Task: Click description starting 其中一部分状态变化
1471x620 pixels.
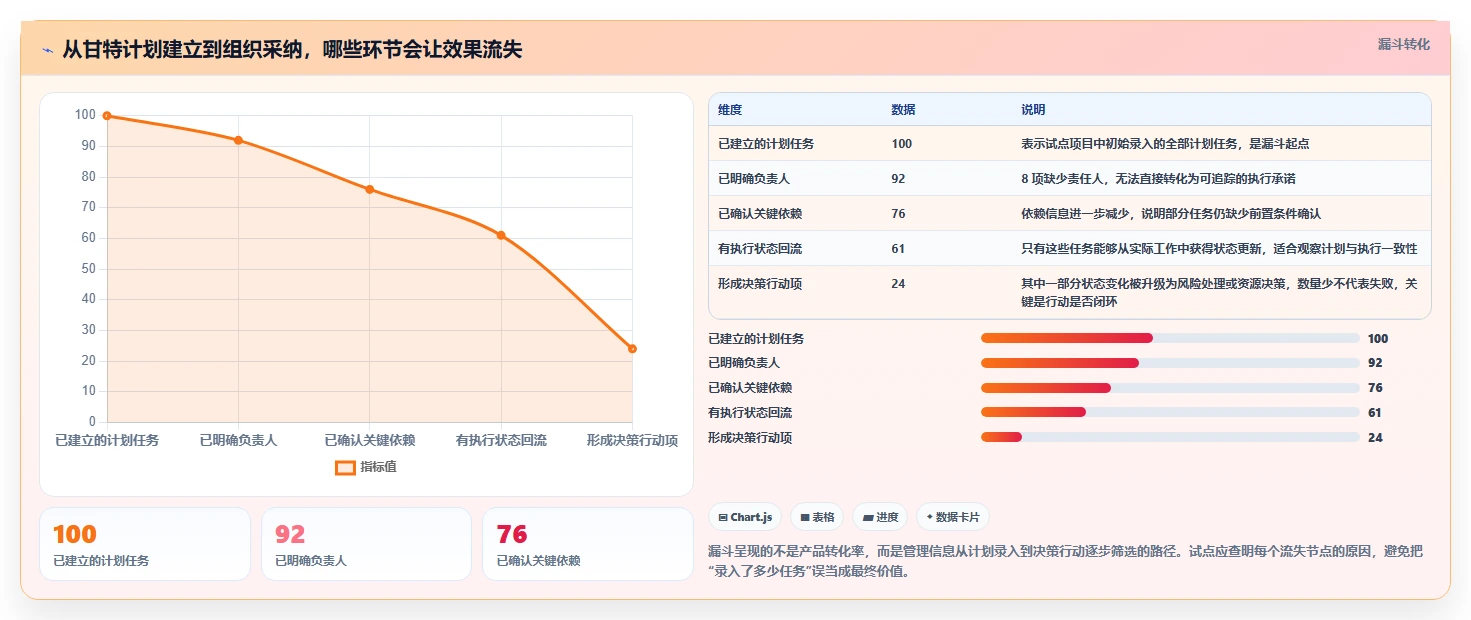Action: 1219,292
